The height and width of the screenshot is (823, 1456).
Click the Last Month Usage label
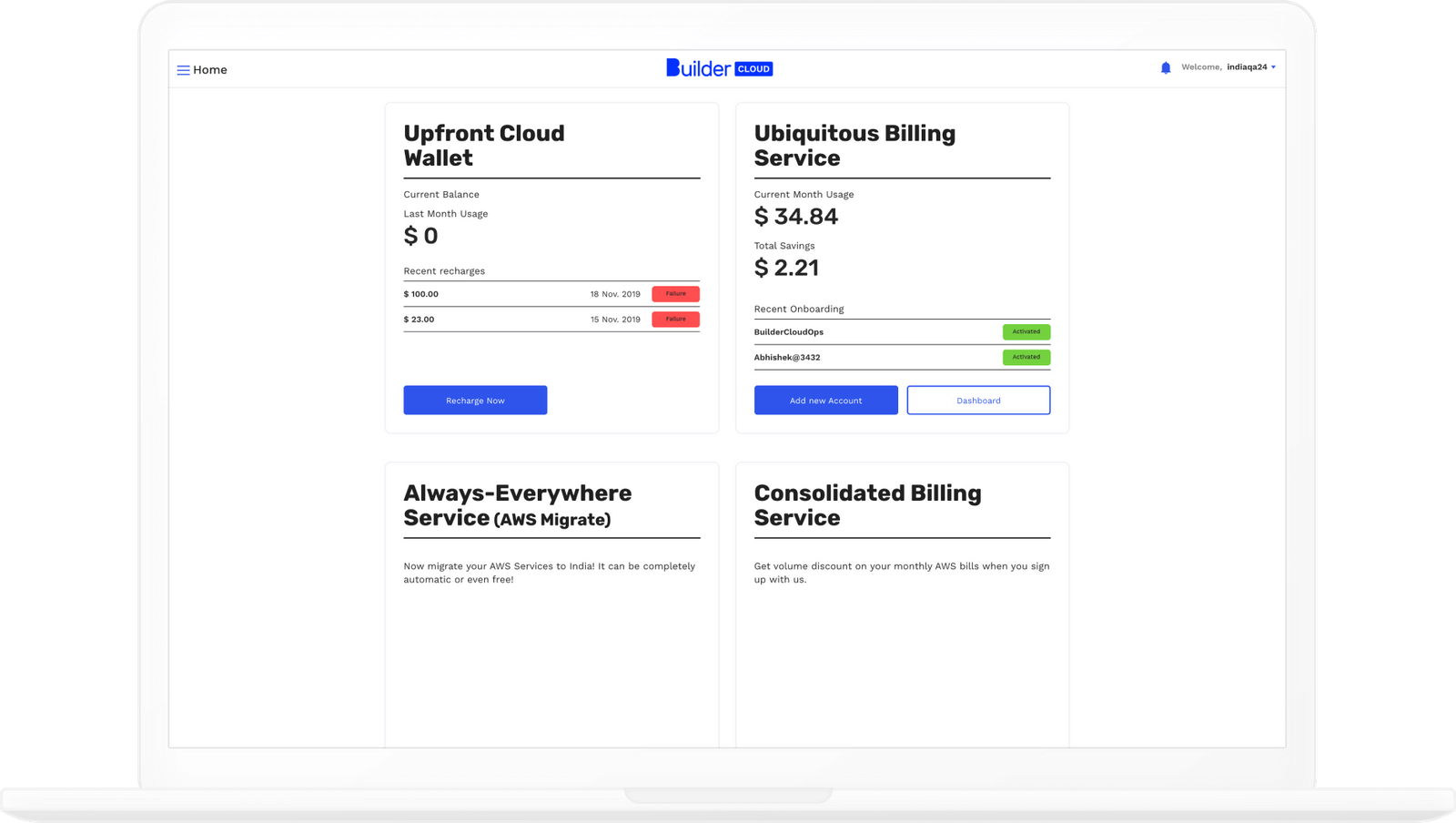click(x=446, y=214)
